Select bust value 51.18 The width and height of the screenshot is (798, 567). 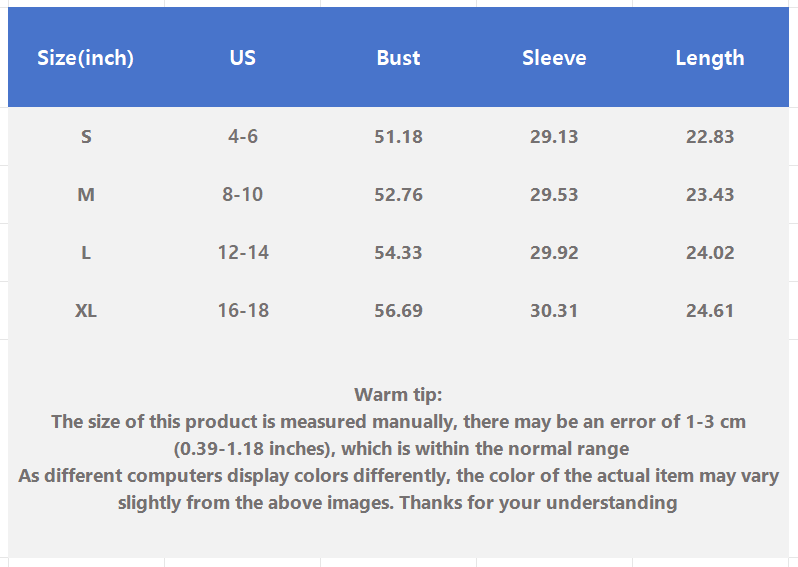coord(398,136)
